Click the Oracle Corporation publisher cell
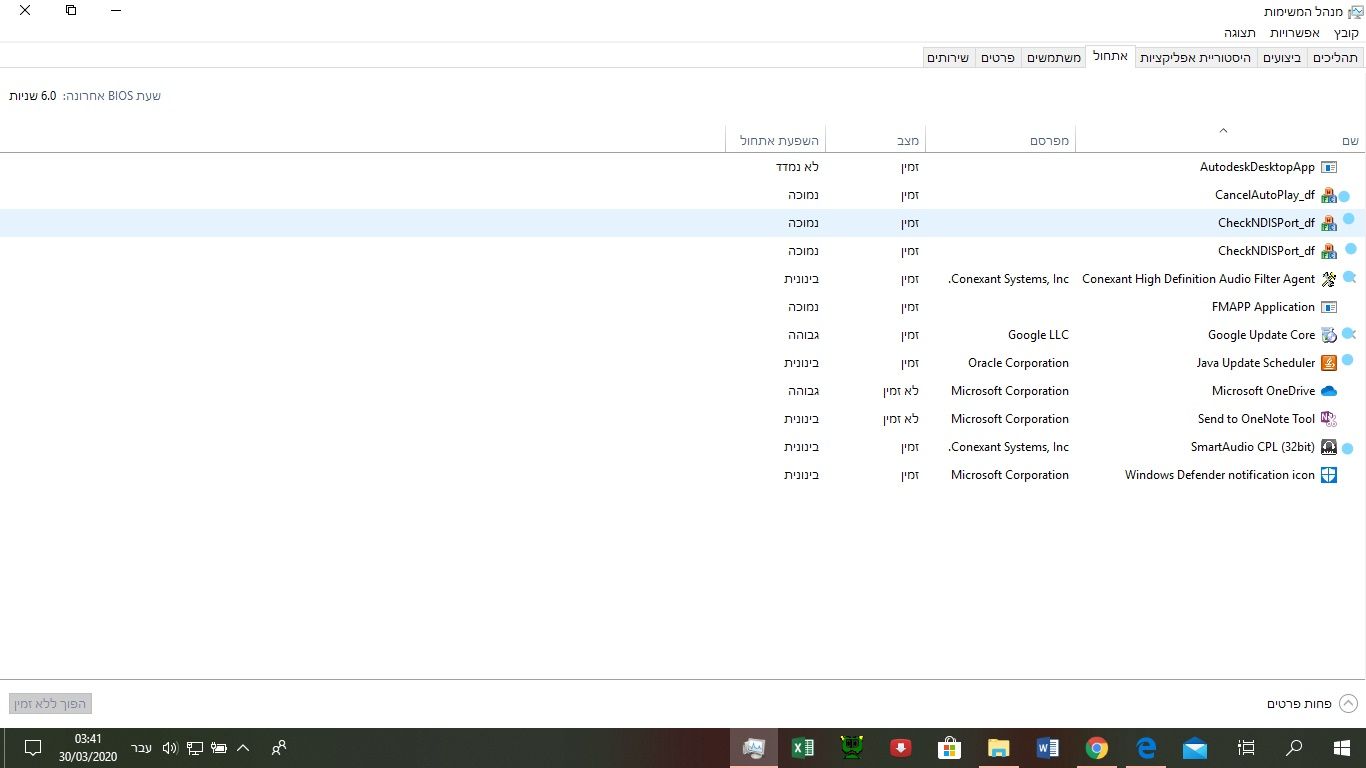Screen dimensions: 1366x768 tap(1018, 363)
